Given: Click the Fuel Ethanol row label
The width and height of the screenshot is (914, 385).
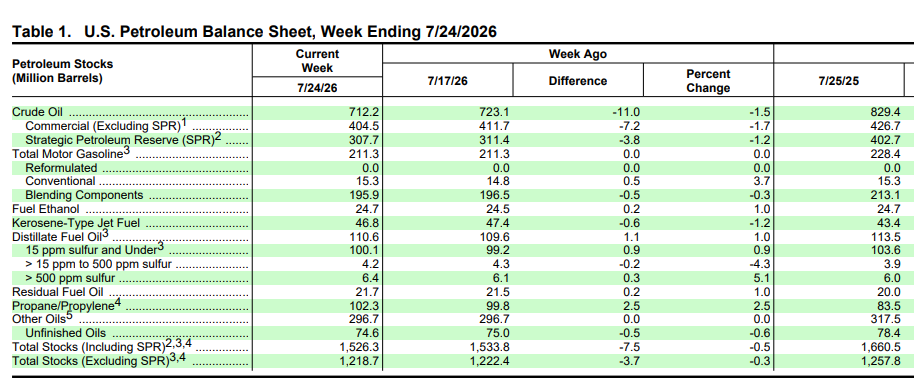Looking at the screenshot, I should click(46, 209).
